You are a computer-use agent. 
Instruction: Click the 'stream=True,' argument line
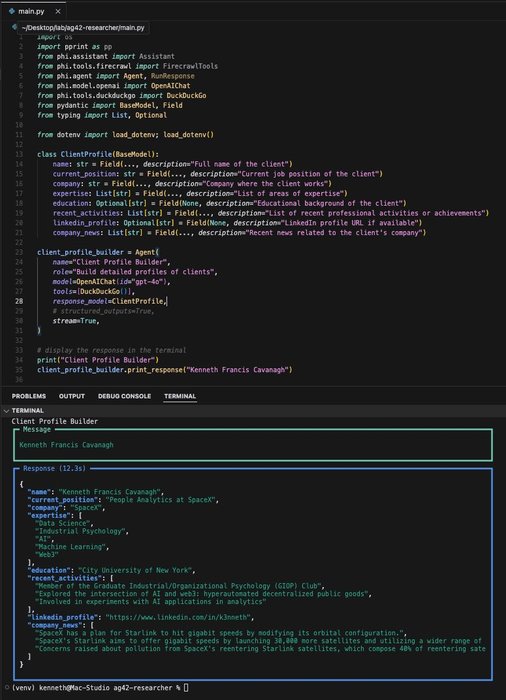click(76, 321)
